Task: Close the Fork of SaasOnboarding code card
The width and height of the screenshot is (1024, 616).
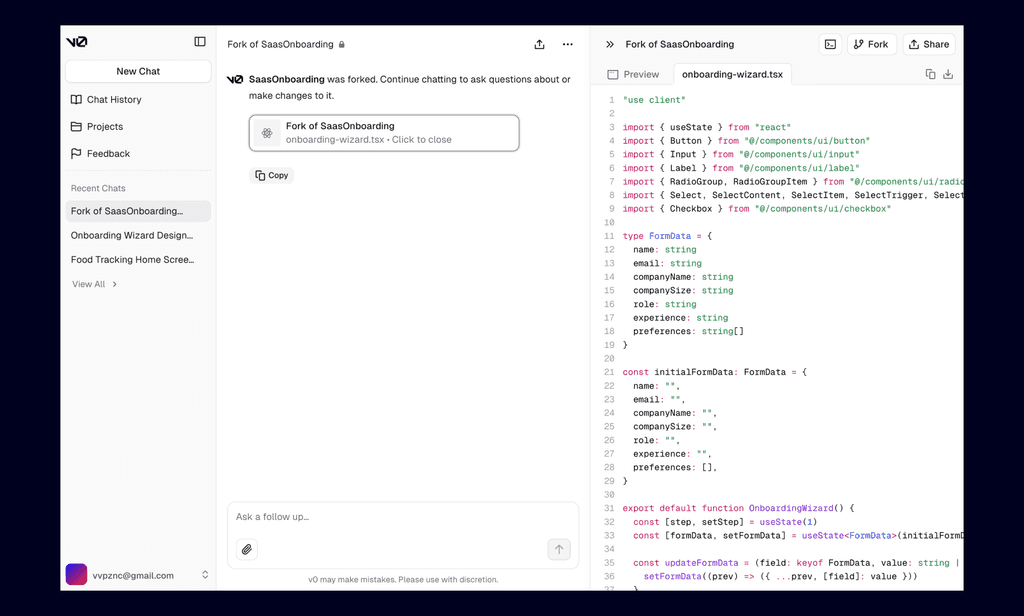Action: click(x=384, y=132)
